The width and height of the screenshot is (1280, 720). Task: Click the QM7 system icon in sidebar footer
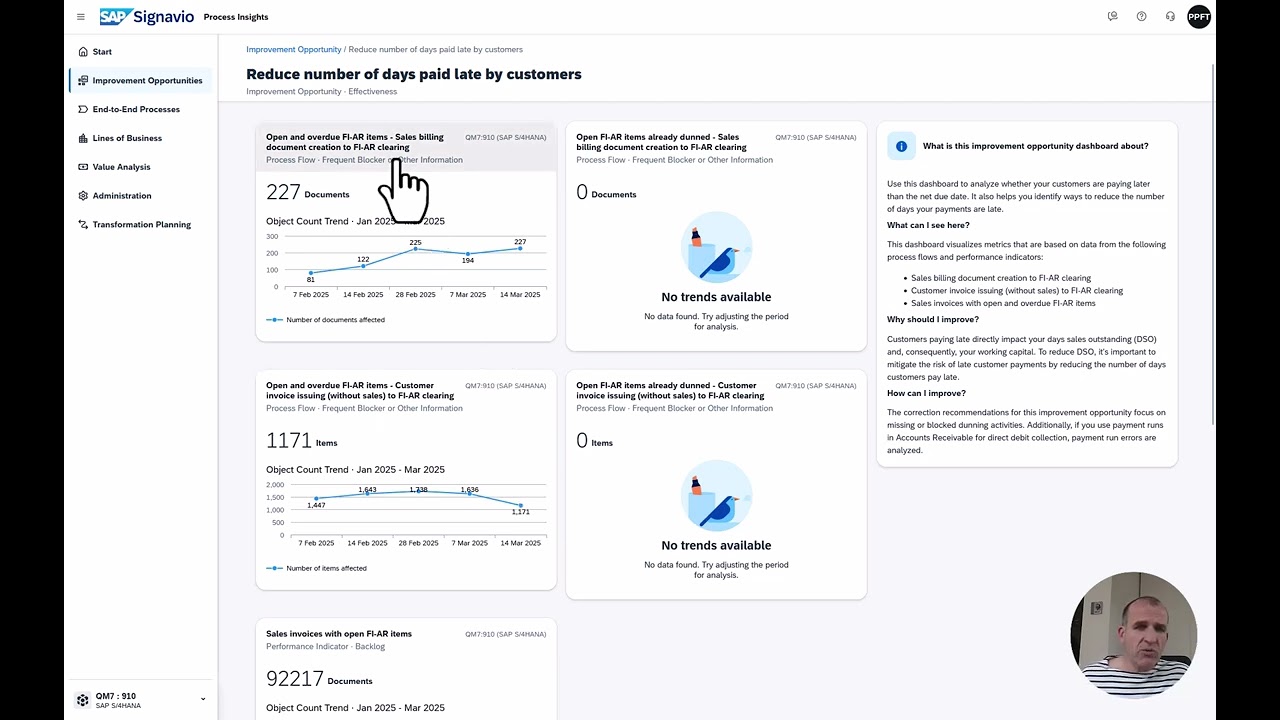tap(82, 700)
